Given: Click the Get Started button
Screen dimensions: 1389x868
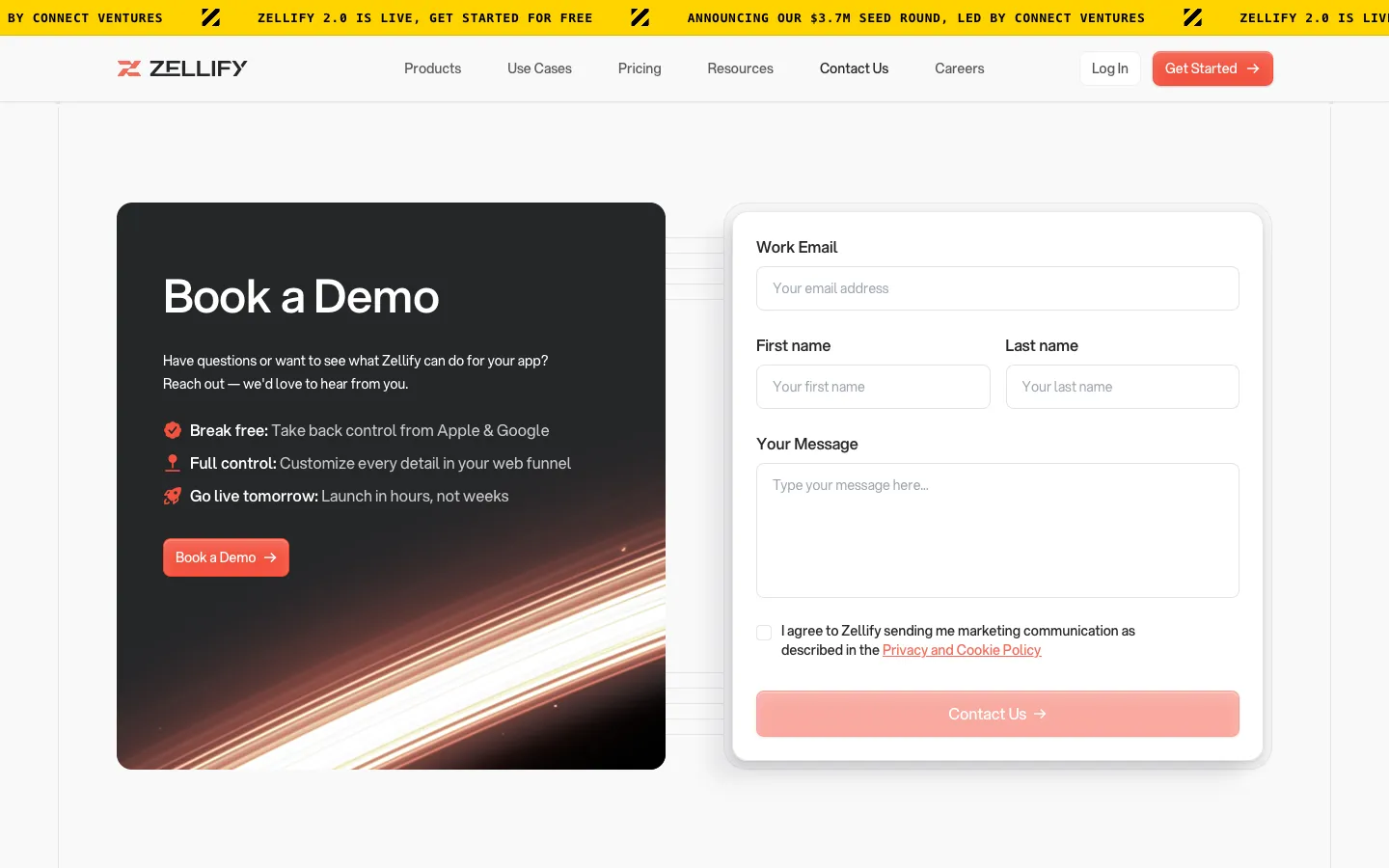Looking at the screenshot, I should tap(1212, 68).
